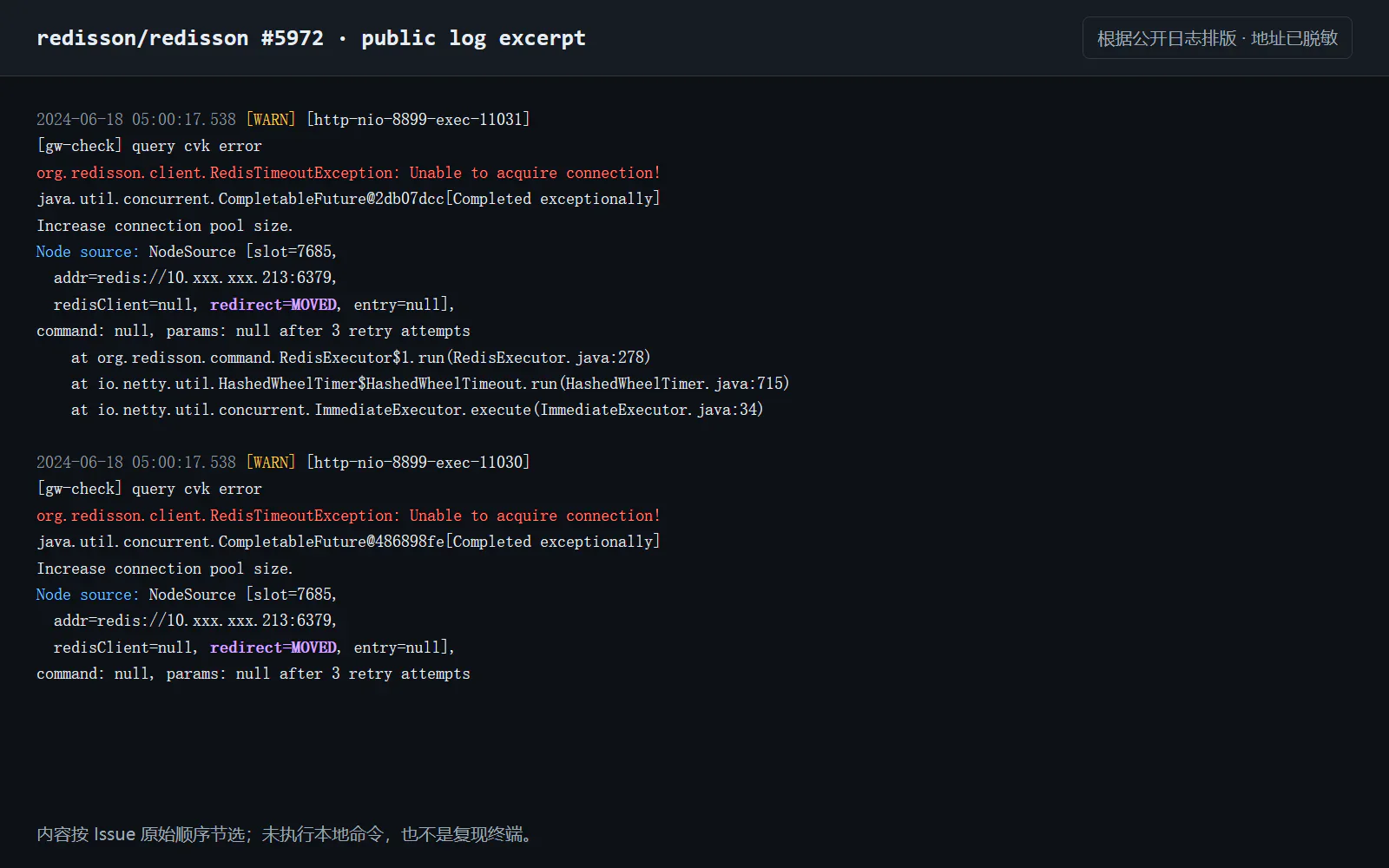
Task: Select the stack frame "RedisExecutor.java:278"
Action: pos(360,358)
